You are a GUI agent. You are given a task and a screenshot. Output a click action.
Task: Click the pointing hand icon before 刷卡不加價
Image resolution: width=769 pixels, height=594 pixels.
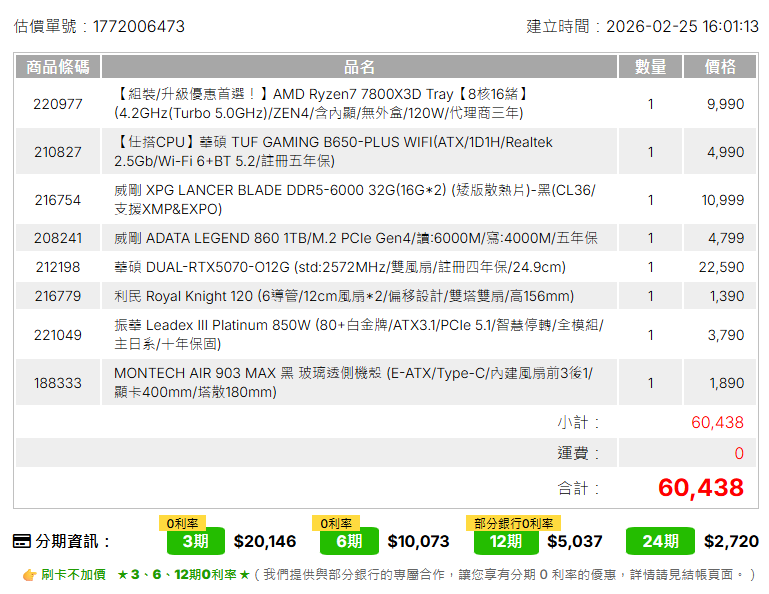tap(30, 574)
